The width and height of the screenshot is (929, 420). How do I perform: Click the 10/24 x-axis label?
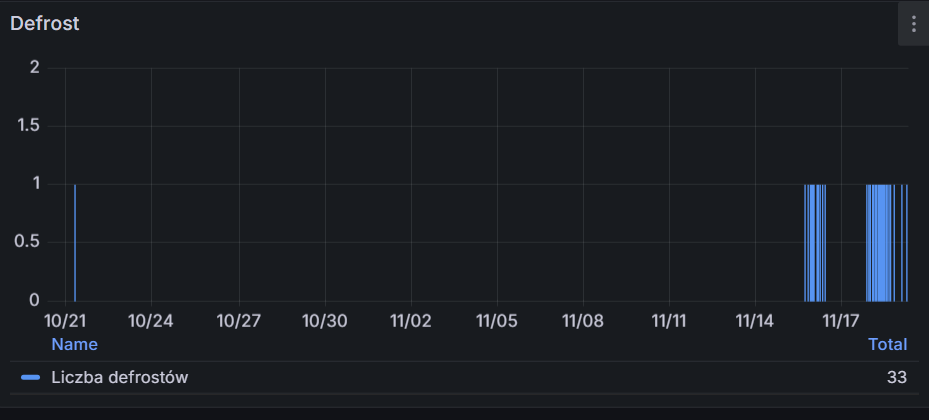click(x=151, y=321)
